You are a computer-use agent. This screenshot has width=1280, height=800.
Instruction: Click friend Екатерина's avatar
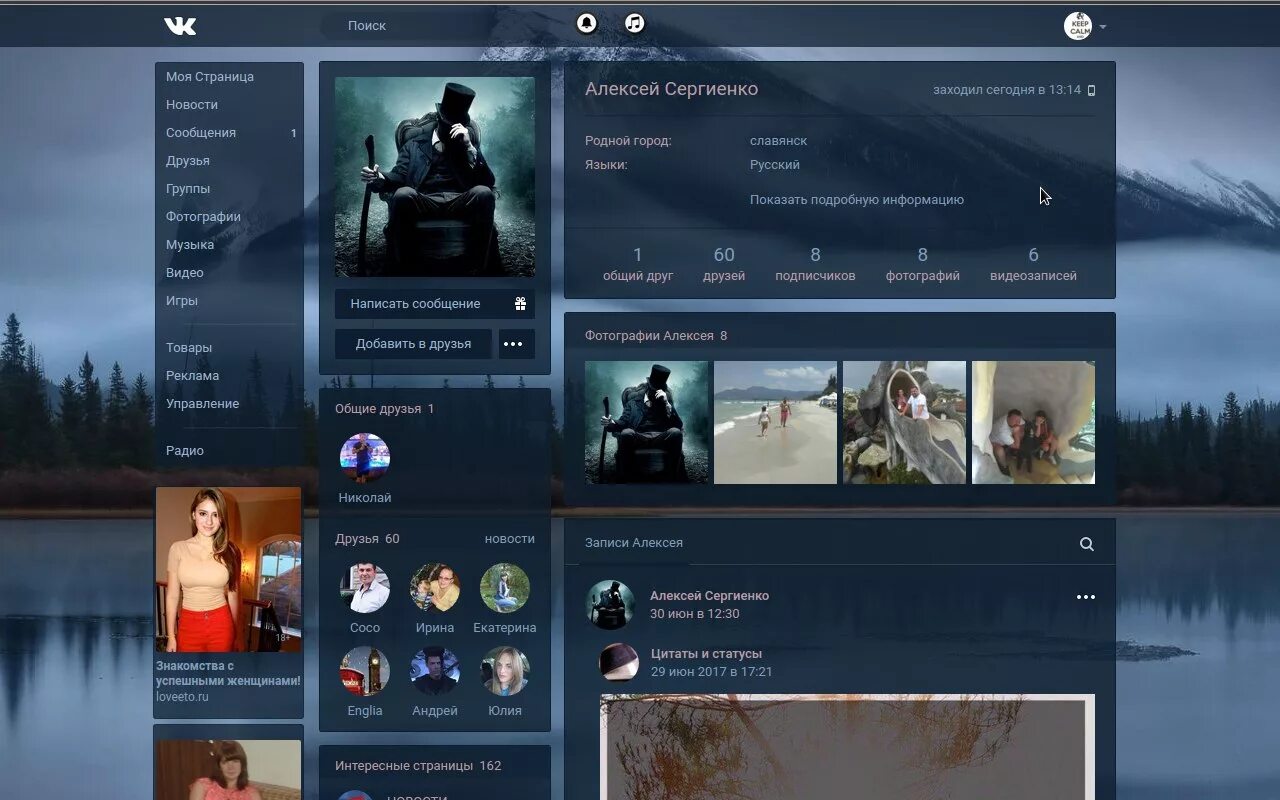(x=505, y=588)
